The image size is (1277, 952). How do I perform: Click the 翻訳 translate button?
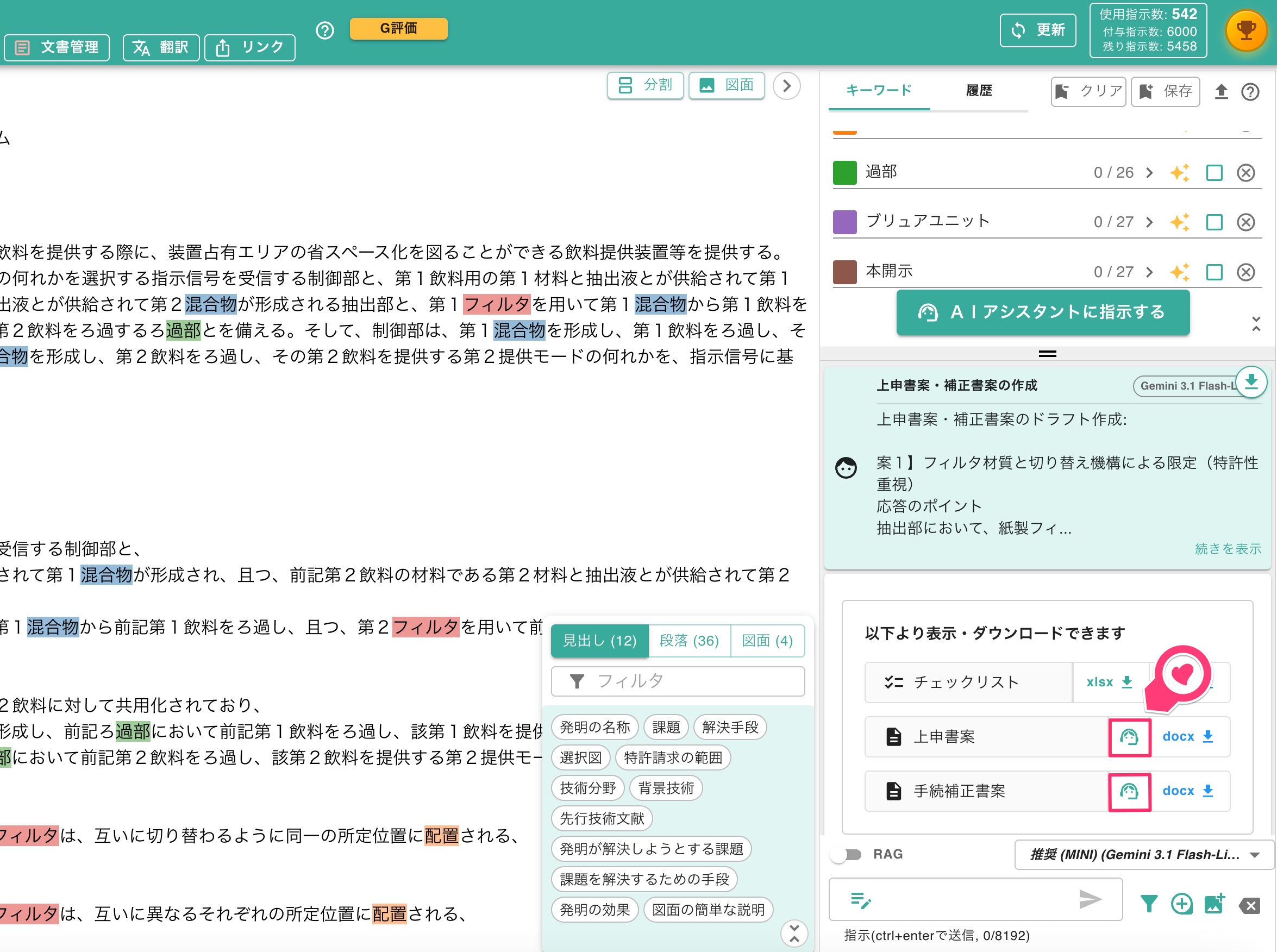(161, 47)
